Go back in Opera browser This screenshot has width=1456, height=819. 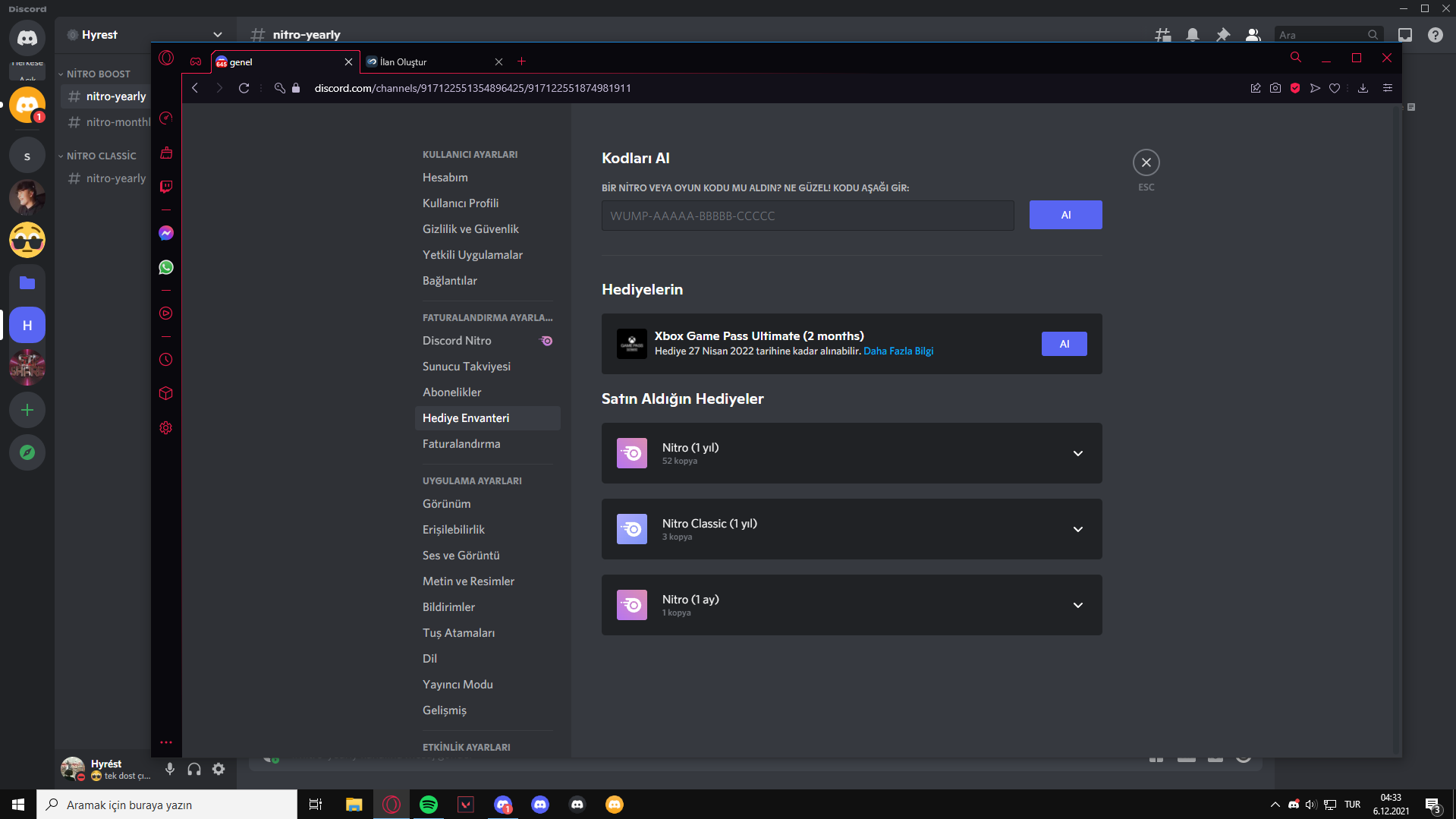click(195, 88)
